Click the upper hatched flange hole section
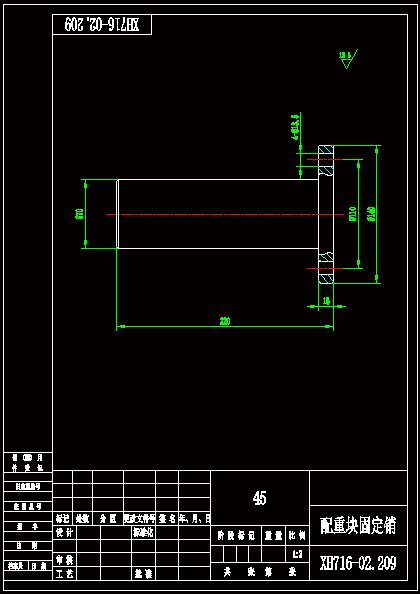 326,161
